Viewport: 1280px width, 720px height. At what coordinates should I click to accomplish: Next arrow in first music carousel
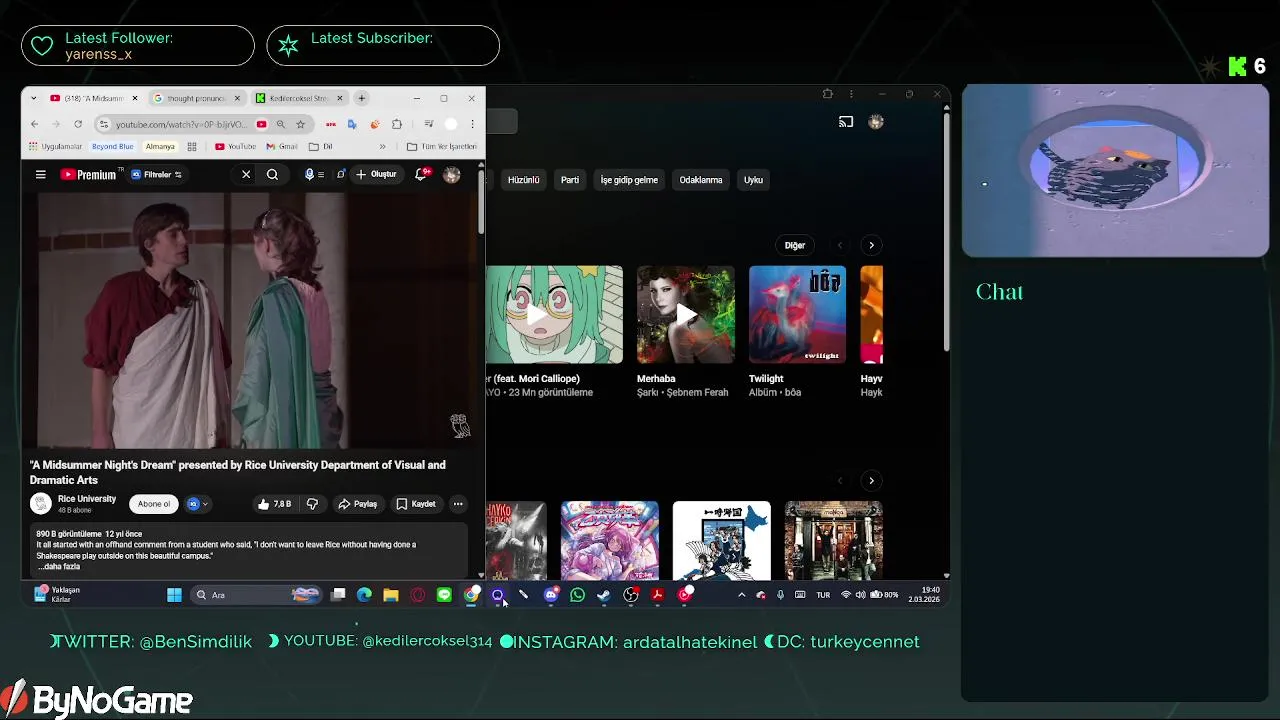point(871,245)
